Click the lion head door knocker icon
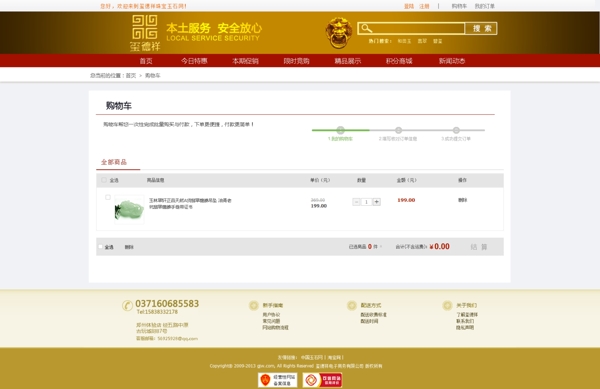 pos(339,33)
